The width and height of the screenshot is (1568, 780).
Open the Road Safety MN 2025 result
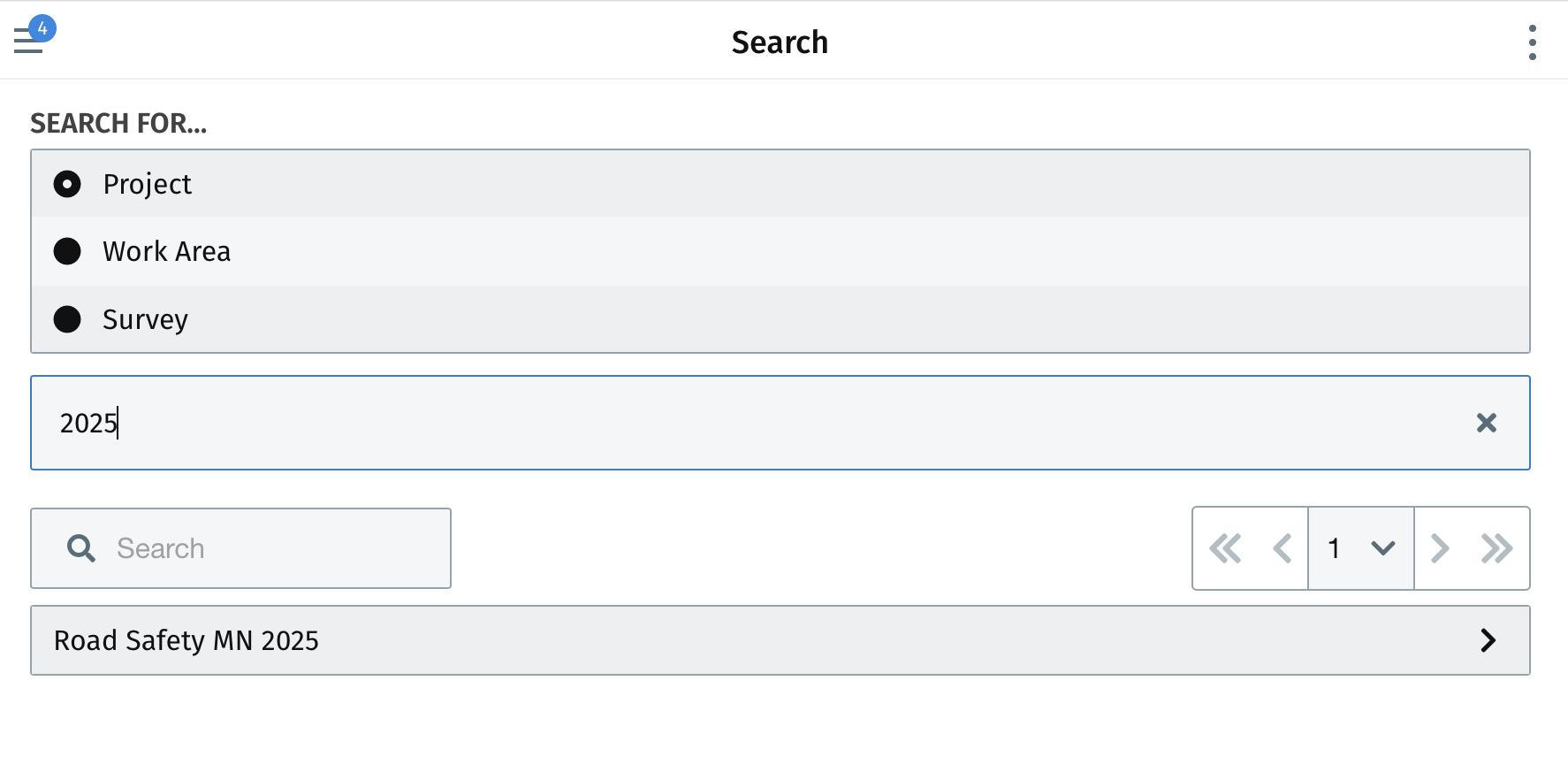coord(780,640)
